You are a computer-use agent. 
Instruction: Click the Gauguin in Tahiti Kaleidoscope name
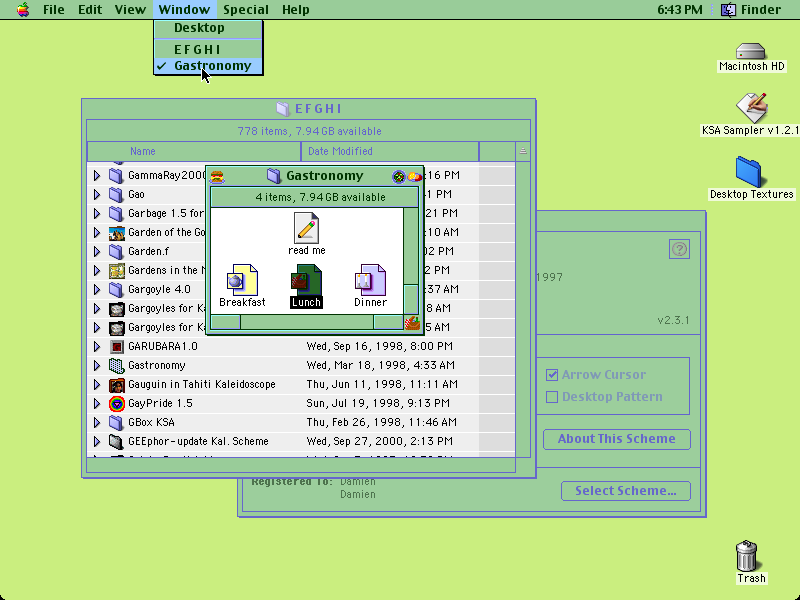pyautogui.click(x=202, y=385)
